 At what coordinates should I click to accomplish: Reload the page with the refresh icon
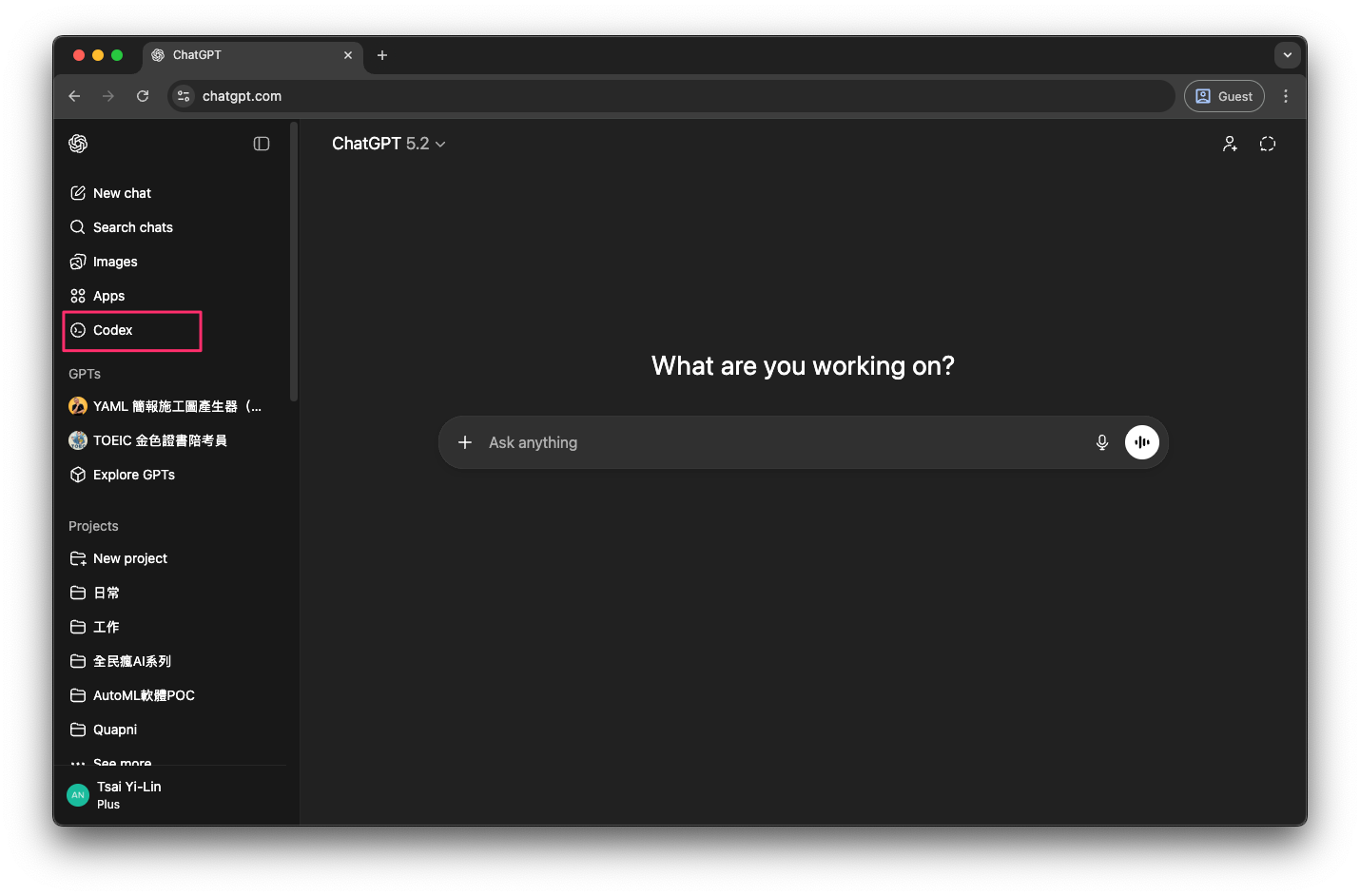click(143, 96)
